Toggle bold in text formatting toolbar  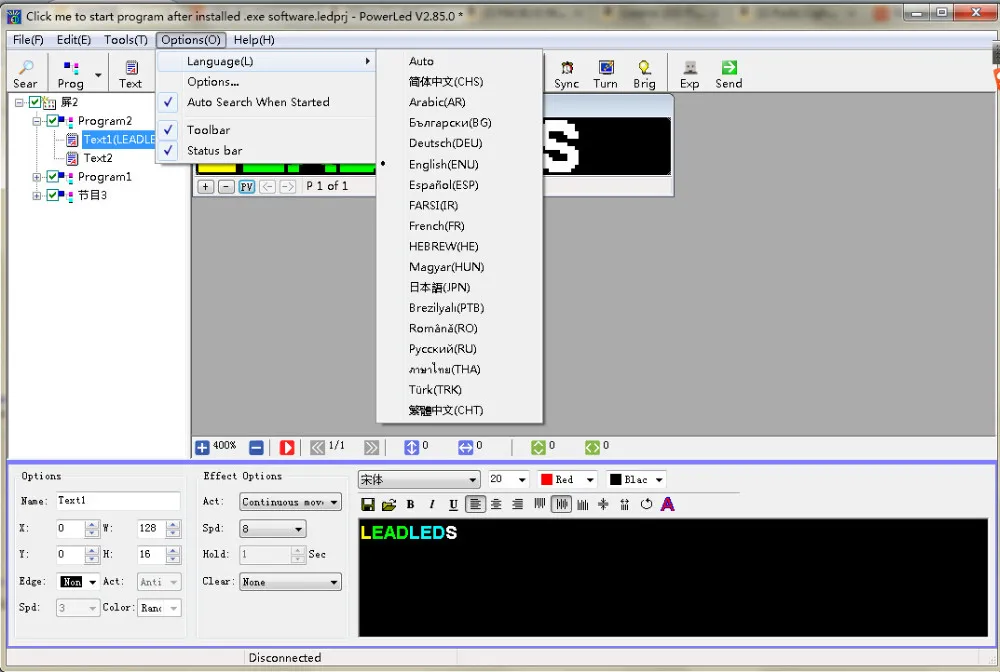(410, 504)
